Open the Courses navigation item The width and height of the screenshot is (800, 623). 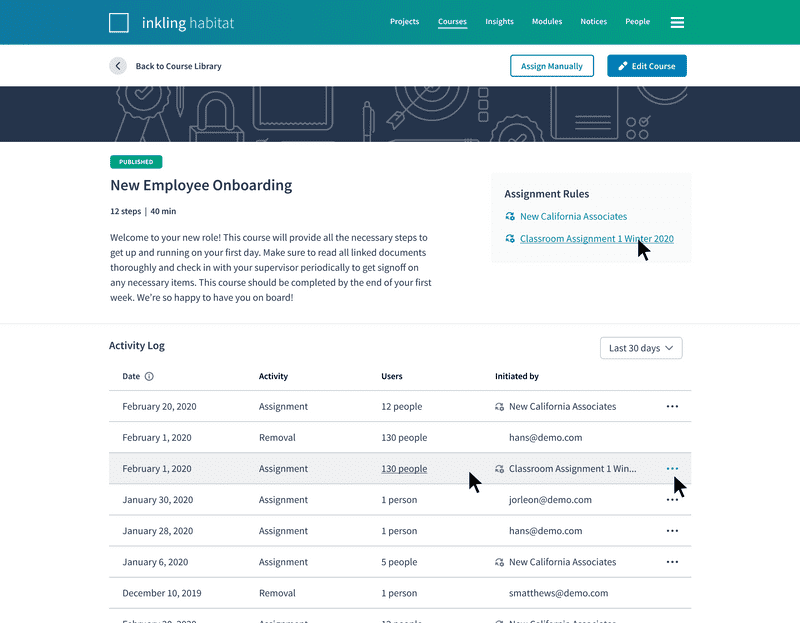(x=452, y=21)
